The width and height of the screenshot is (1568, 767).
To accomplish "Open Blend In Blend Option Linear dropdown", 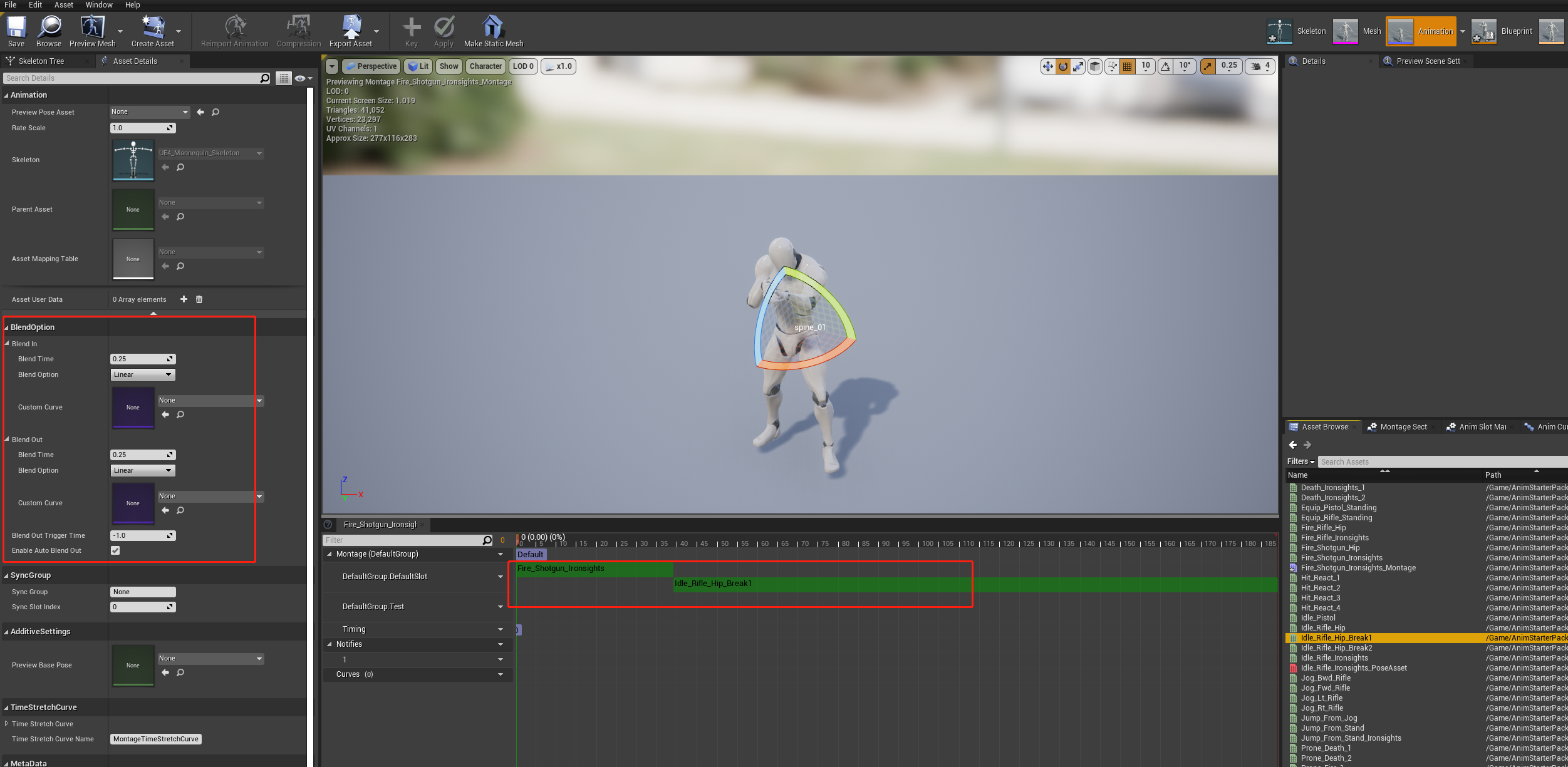I will [143, 374].
